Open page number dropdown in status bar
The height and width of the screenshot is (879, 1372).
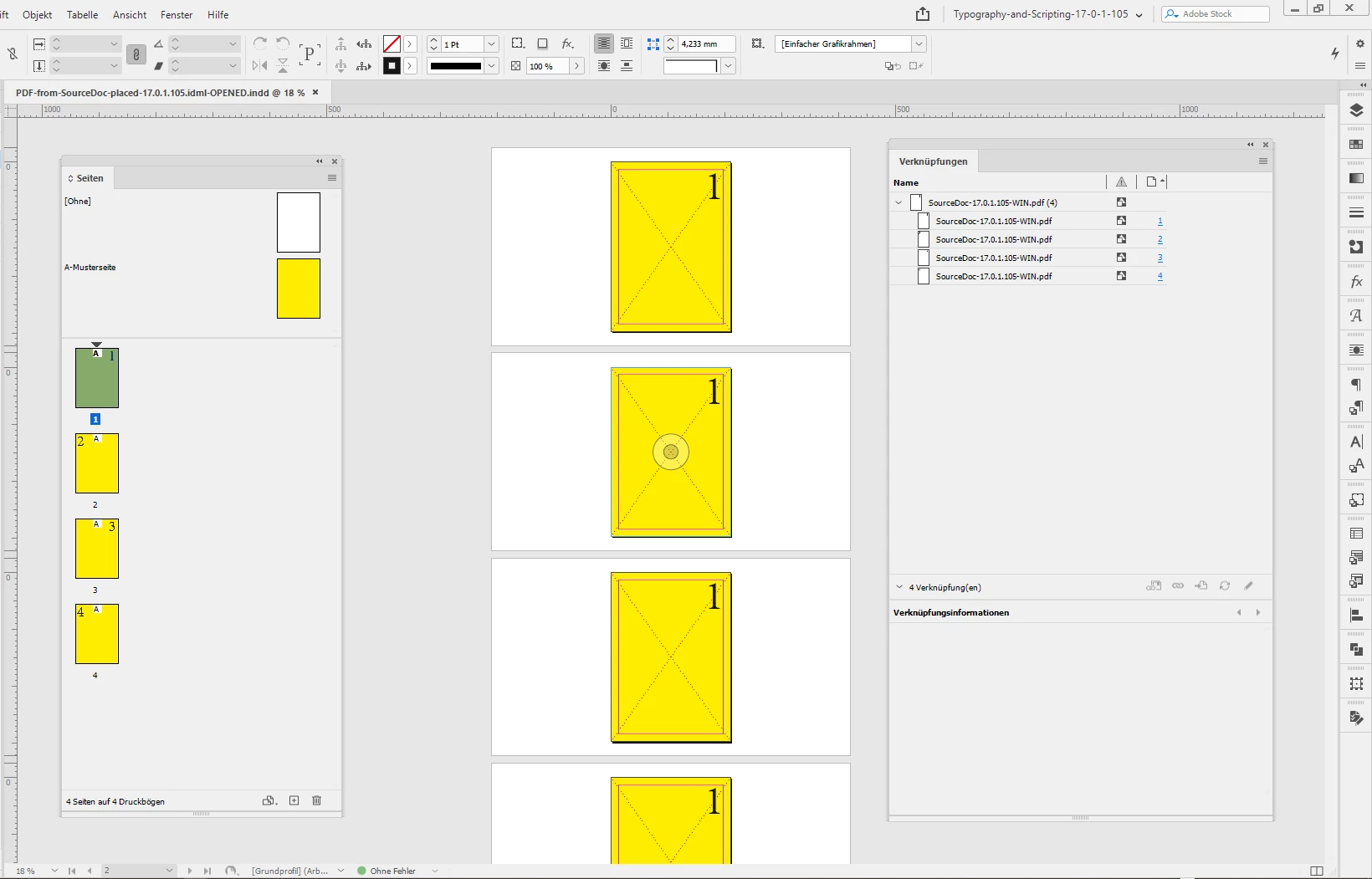169,871
